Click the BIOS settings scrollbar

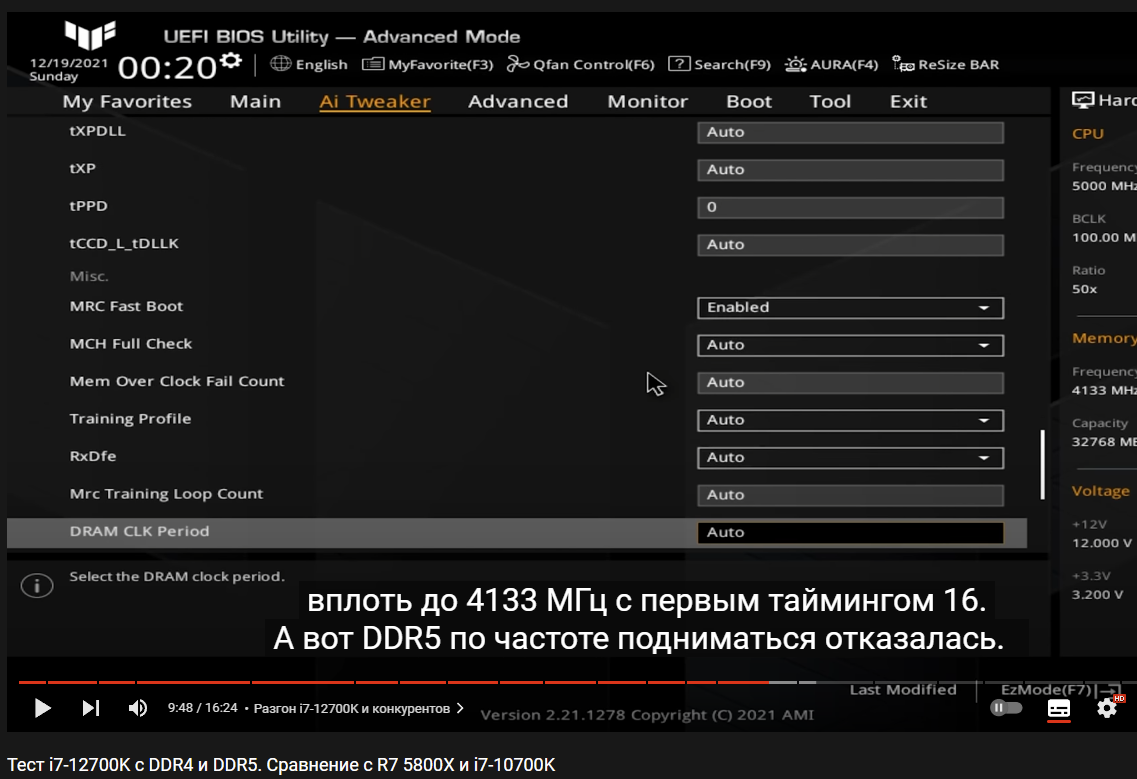[x=1042, y=465]
